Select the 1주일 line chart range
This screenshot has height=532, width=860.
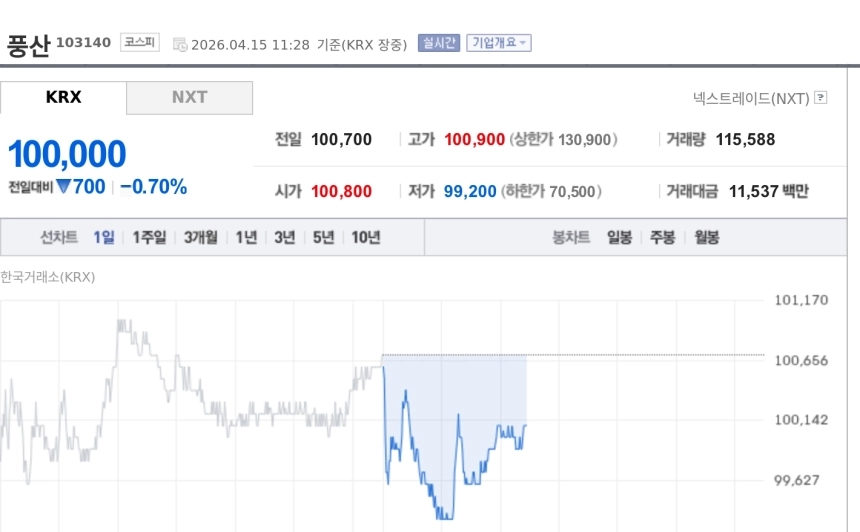149,238
